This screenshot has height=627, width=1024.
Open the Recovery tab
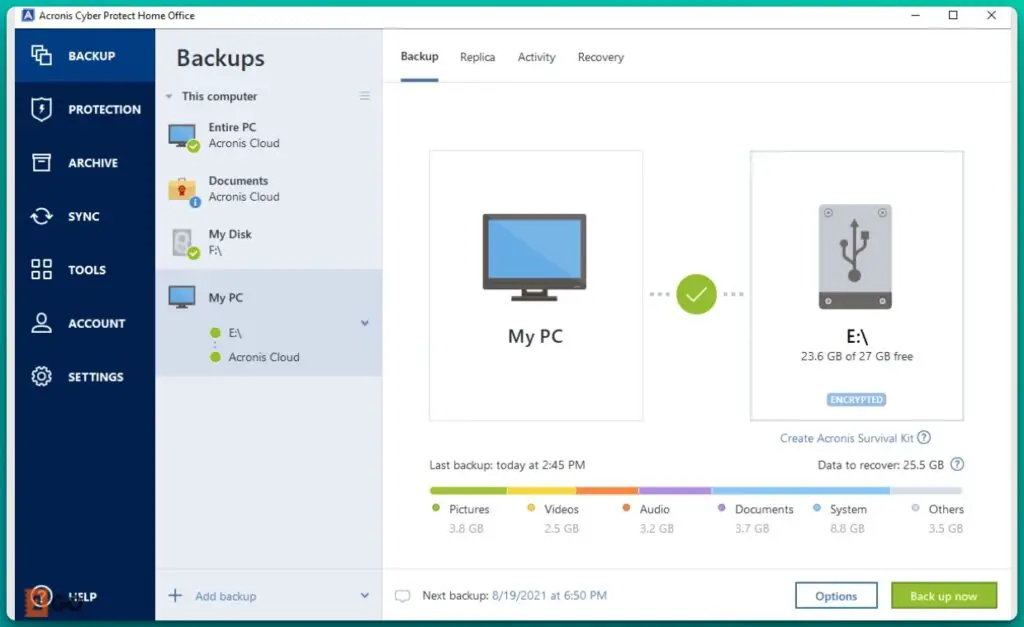tap(600, 57)
